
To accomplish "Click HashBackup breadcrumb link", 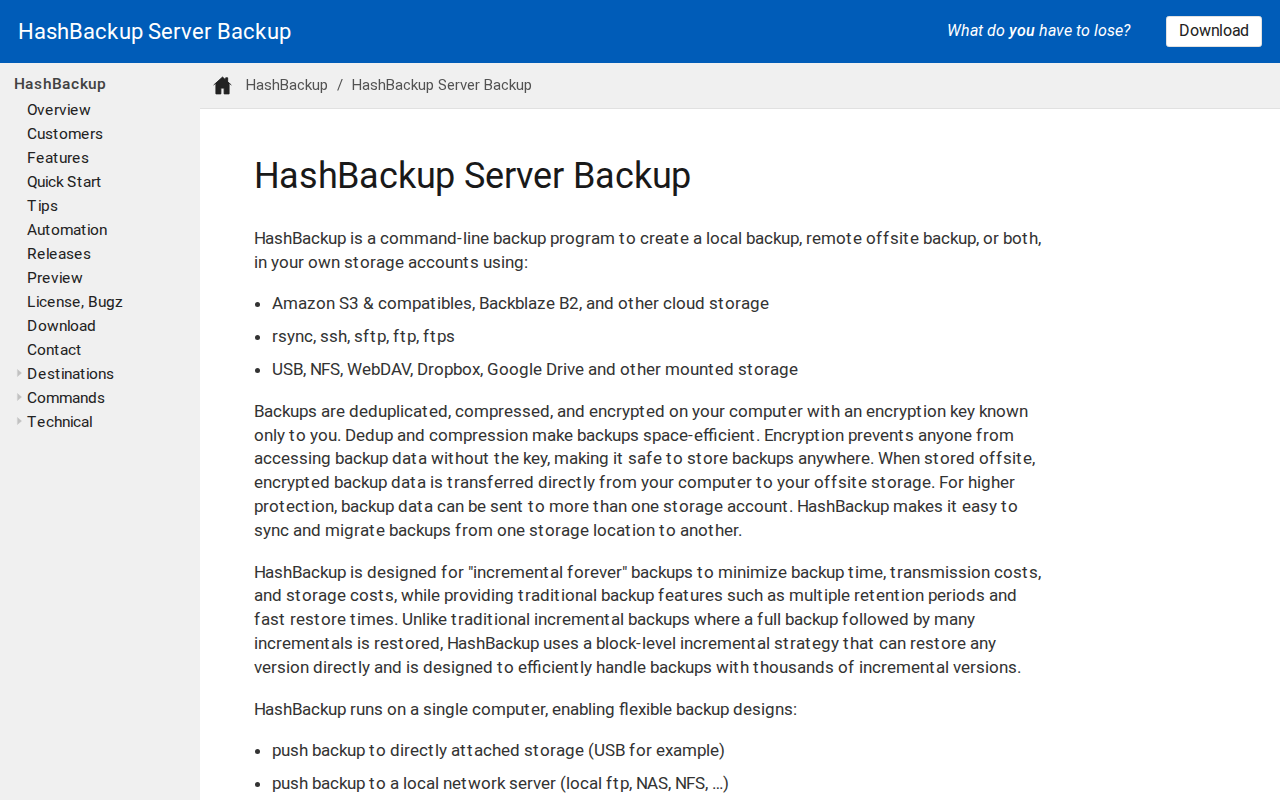I will pos(287,85).
